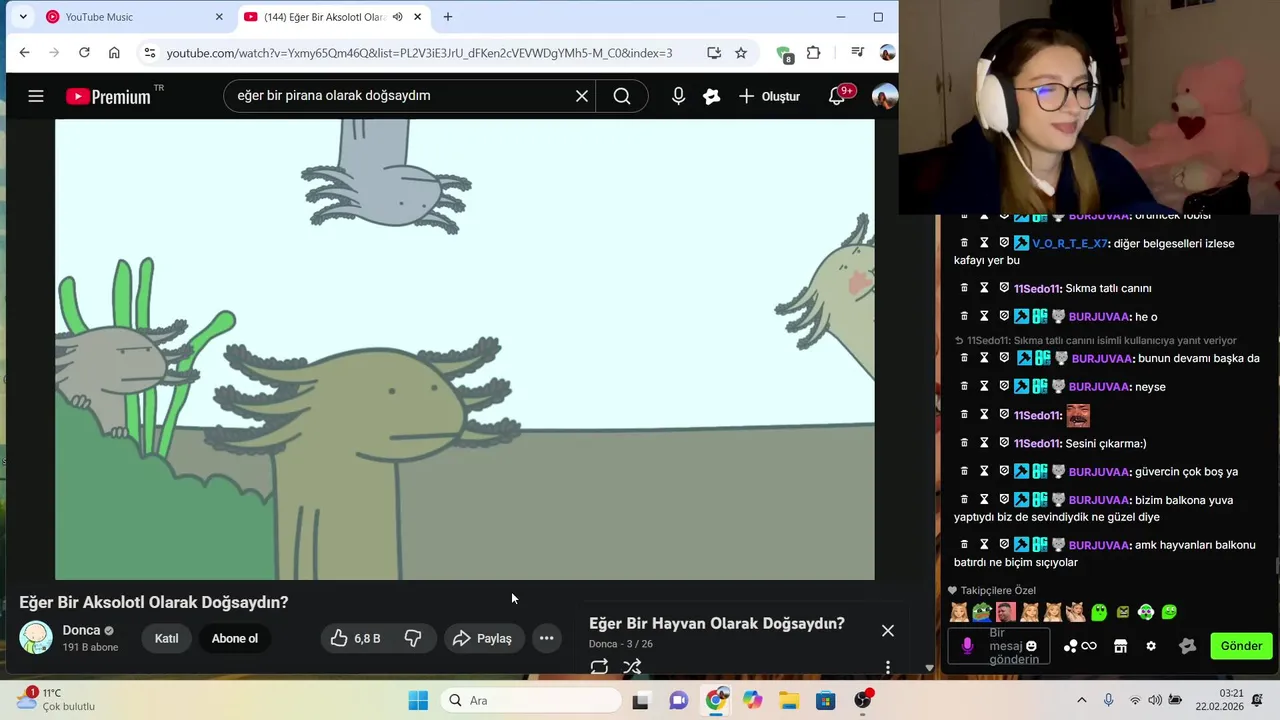The width and height of the screenshot is (1280, 720).
Task: Install app icon in address bar
Action: (x=713, y=53)
